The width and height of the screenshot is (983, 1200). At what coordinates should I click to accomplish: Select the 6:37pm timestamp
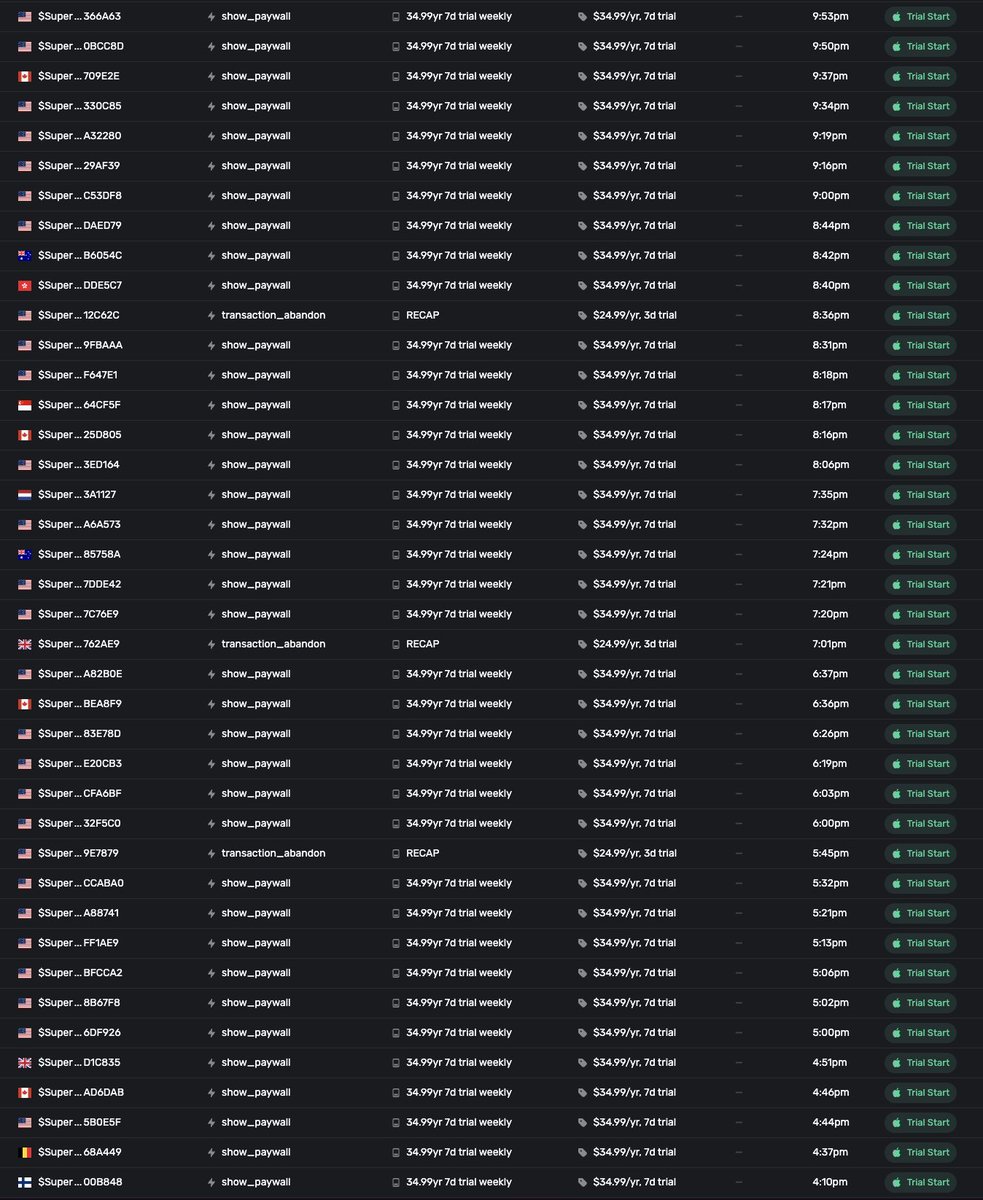(830, 674)
